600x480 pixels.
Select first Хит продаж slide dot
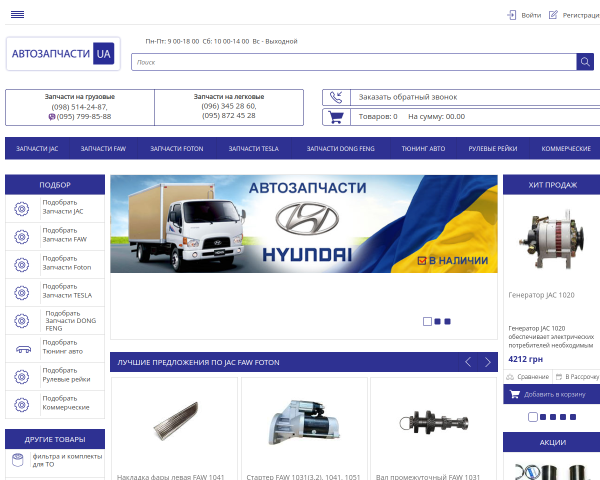533,417
